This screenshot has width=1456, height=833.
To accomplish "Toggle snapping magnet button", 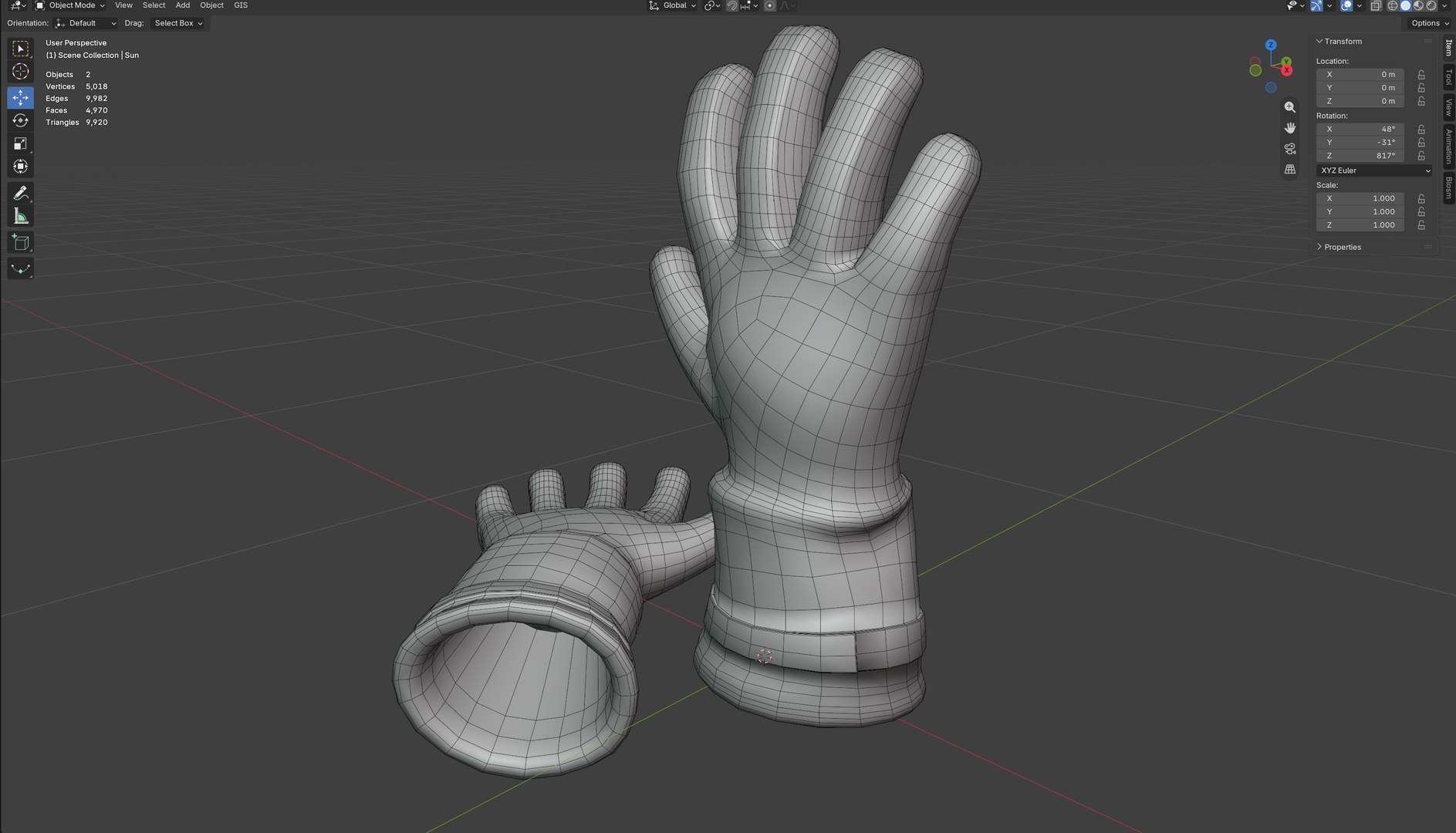I will pos(732,5).
